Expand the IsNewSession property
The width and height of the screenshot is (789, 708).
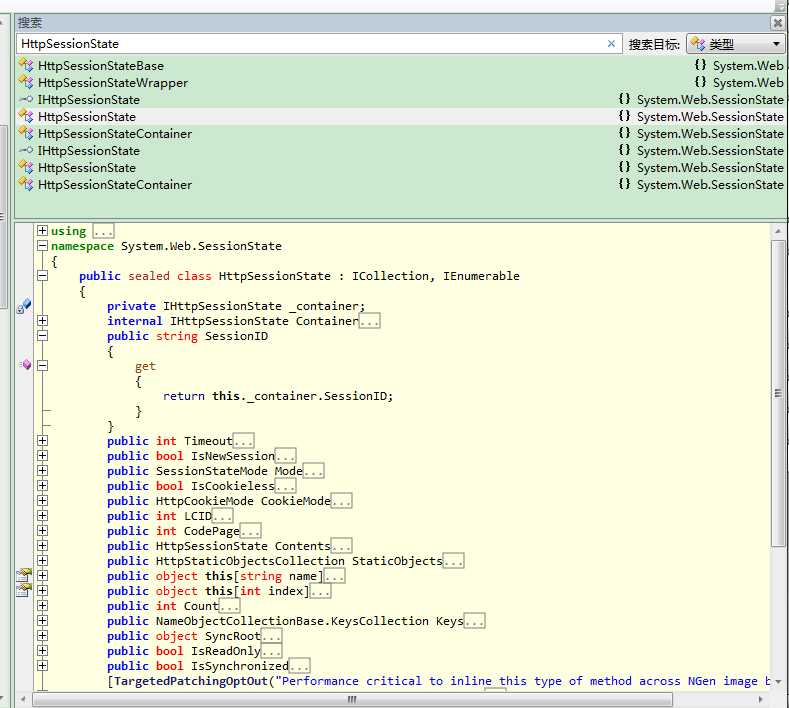(x=42, y=456)
